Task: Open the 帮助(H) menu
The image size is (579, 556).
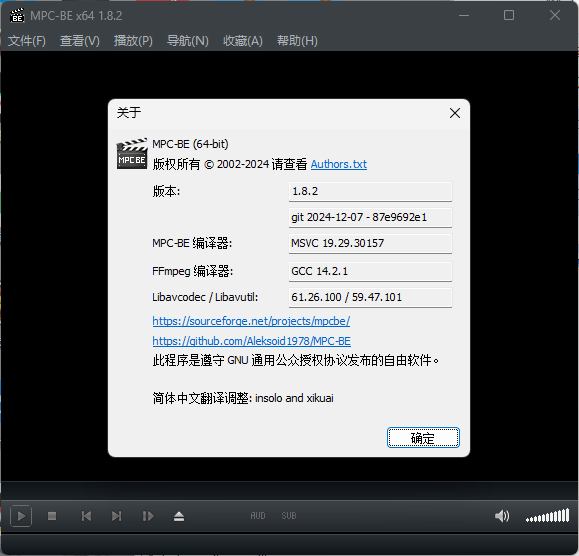Action: pyautogui.click(x=297, y=41)
